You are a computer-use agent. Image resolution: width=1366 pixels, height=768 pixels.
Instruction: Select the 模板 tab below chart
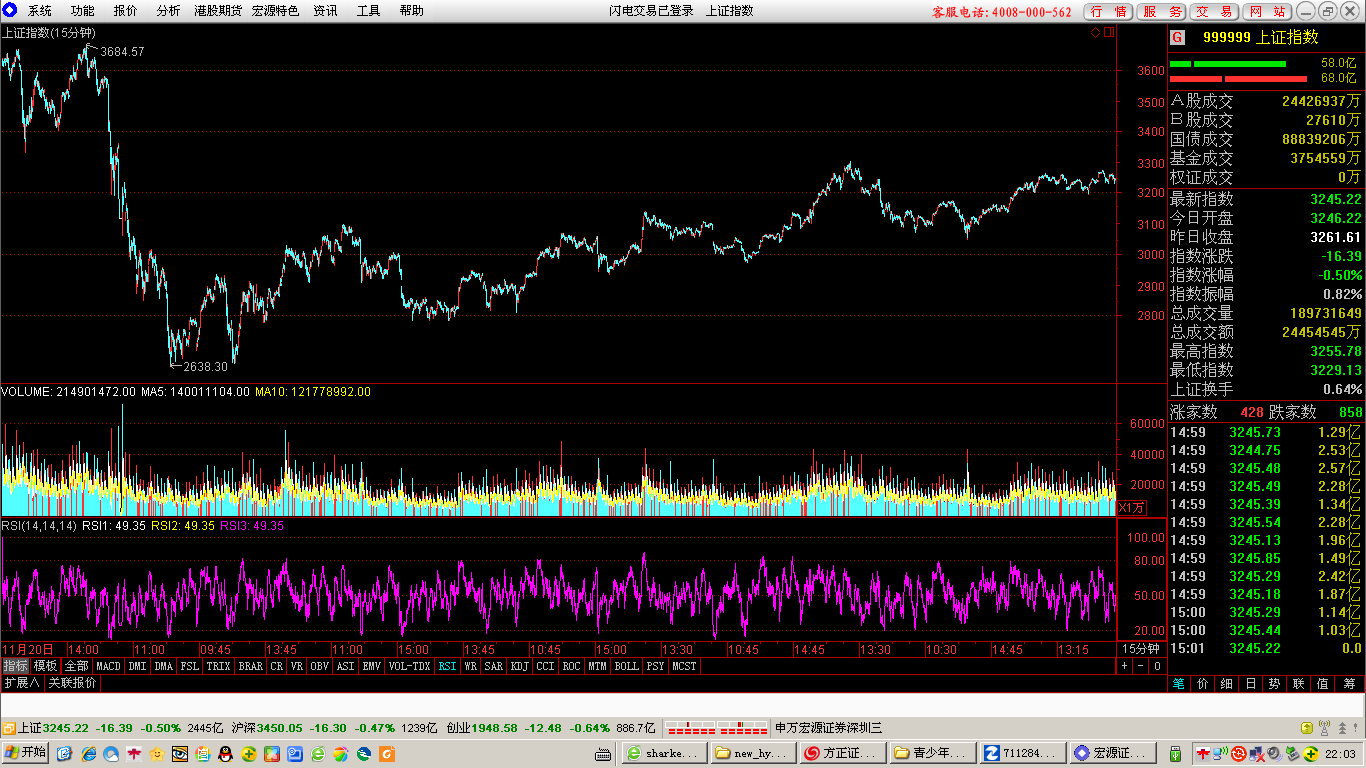(45, 665)
